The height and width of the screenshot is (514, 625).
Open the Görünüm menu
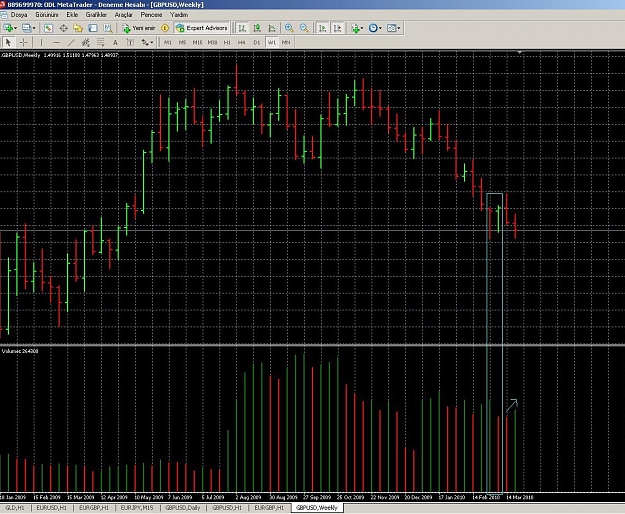[x=47, y=15]
